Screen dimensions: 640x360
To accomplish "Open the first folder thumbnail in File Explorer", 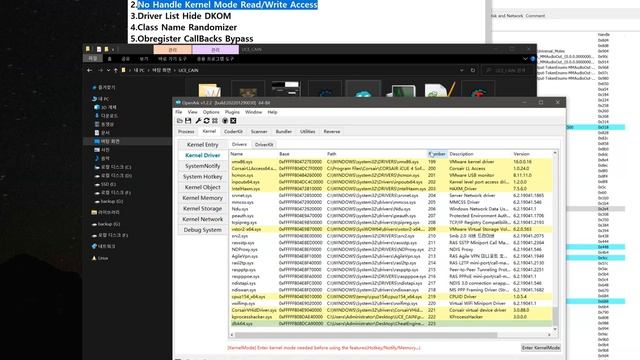I will tap(209, 89).
